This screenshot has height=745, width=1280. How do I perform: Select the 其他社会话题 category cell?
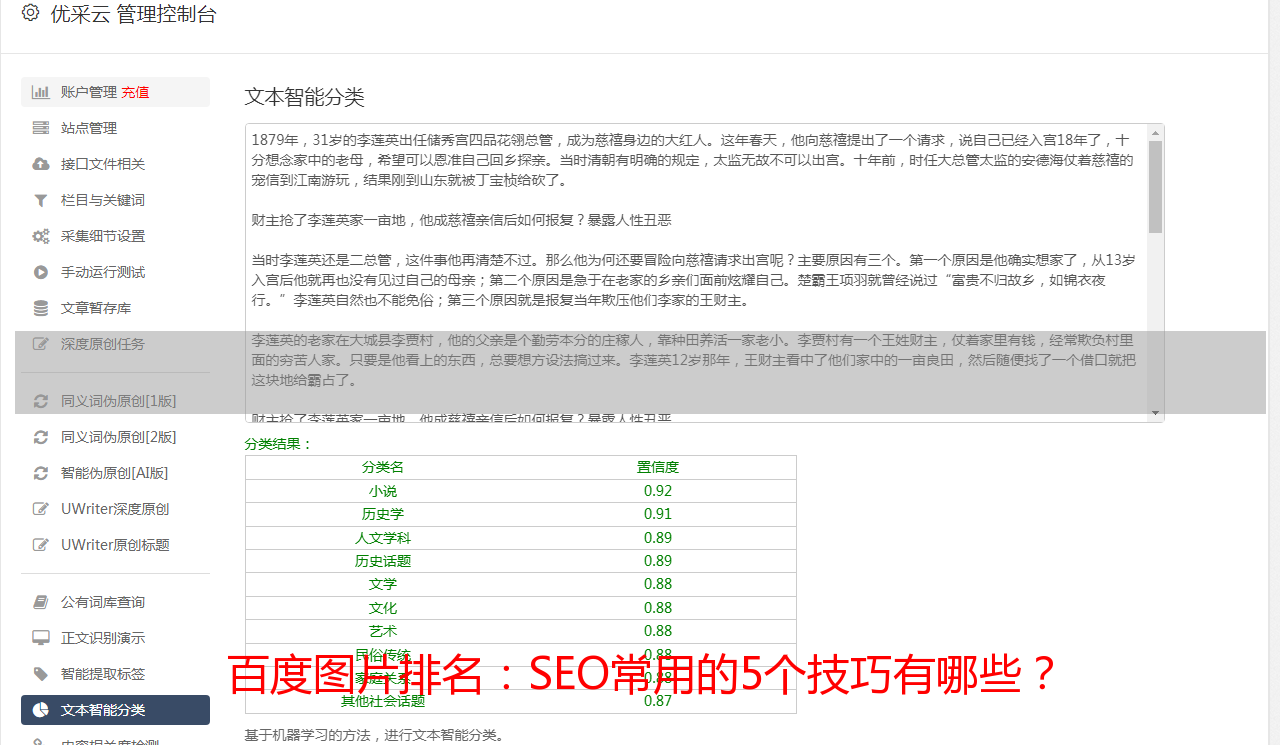click(383, 702)
